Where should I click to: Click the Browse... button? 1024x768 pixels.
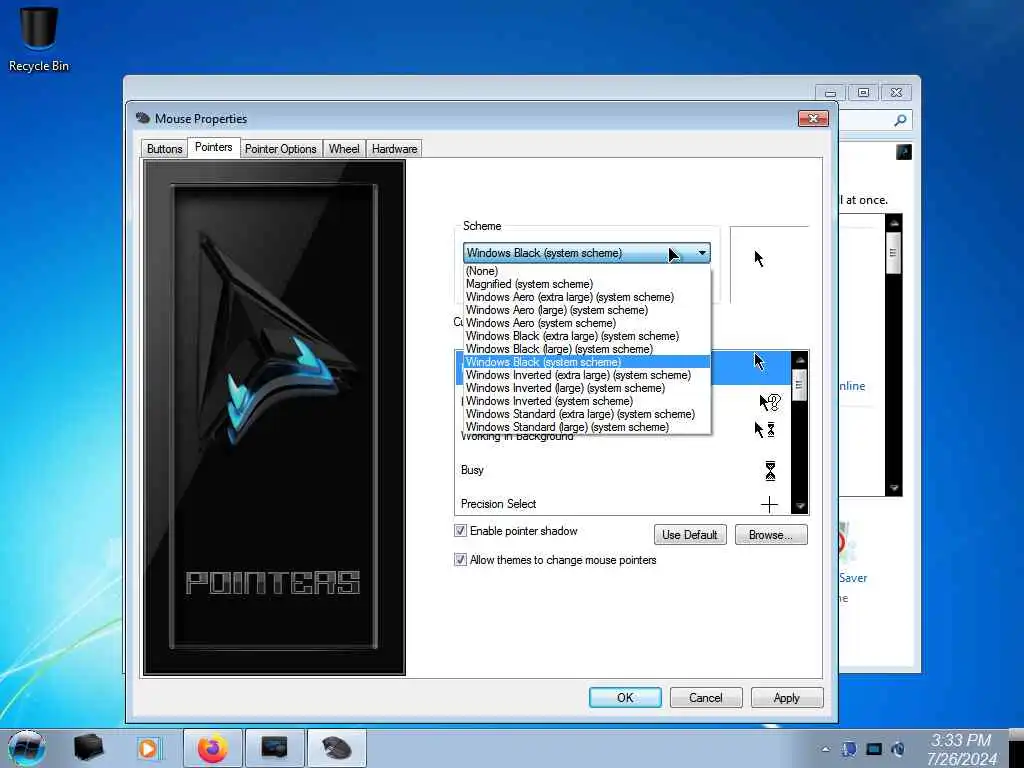[771, 535]
